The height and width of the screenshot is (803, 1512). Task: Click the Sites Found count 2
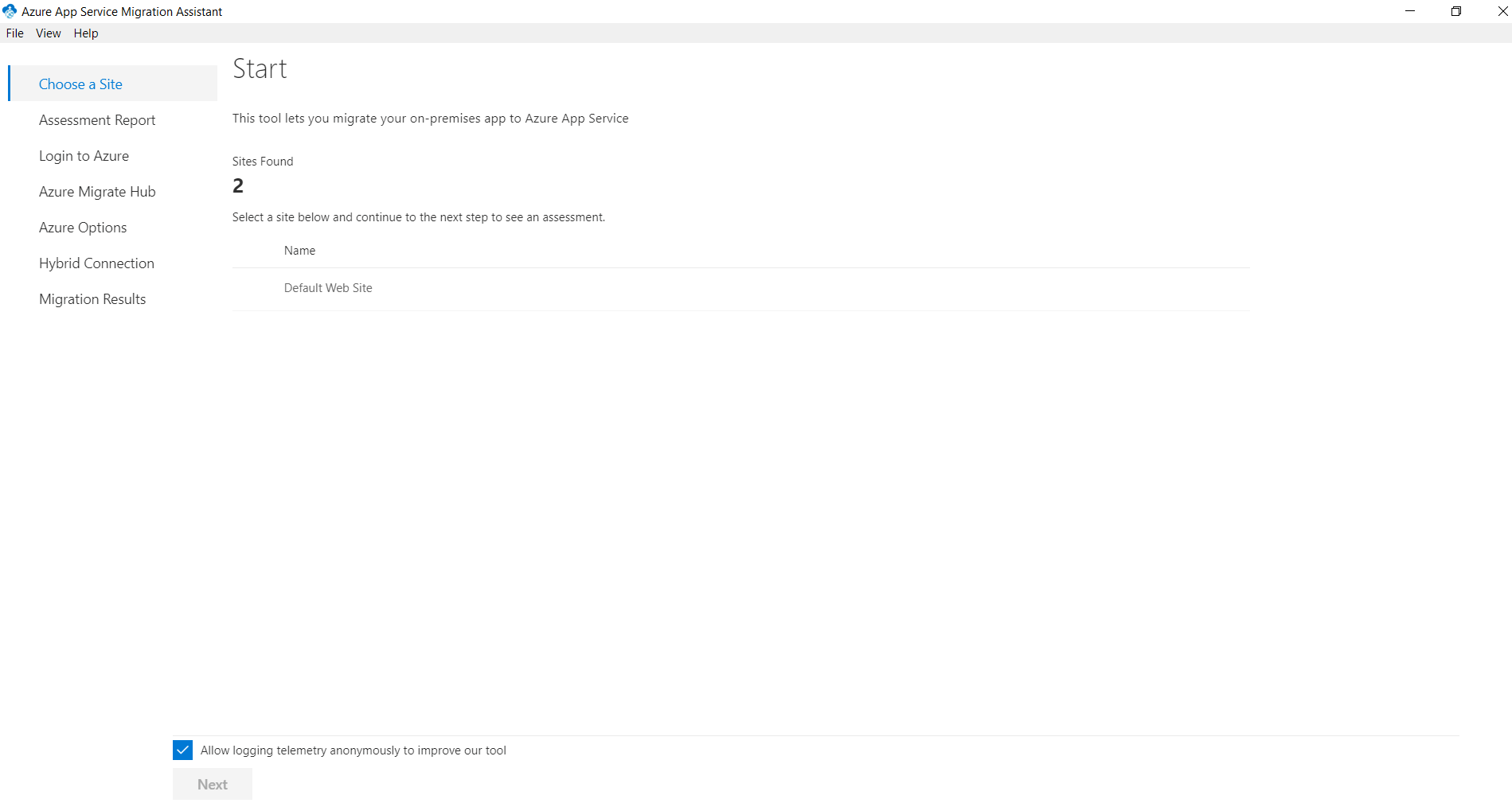pos(238,186)
